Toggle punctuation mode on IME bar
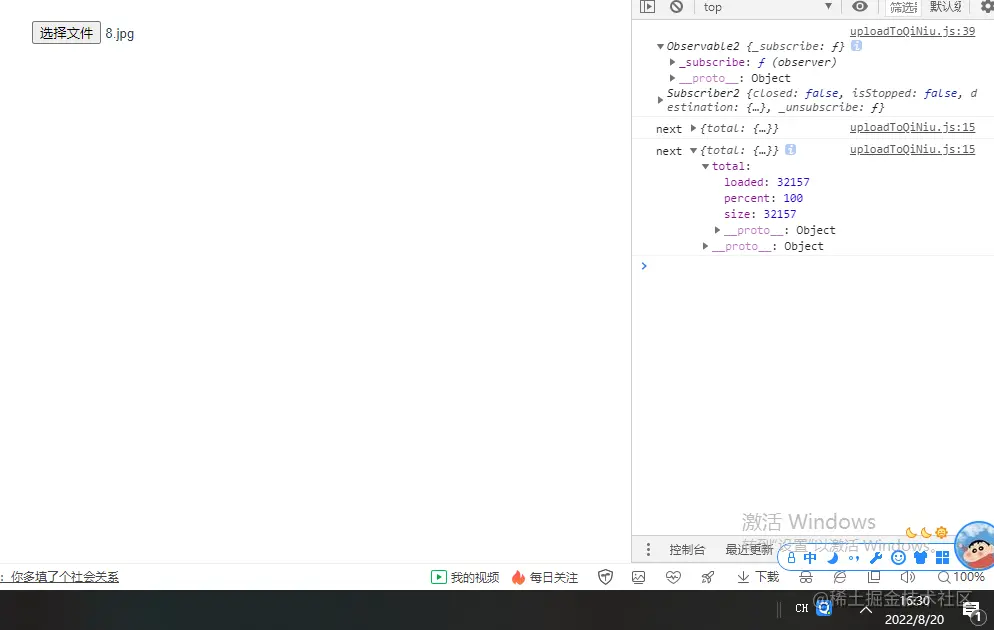Image resolution: width=994 pixels, height=630 pixels. [854, 558]
